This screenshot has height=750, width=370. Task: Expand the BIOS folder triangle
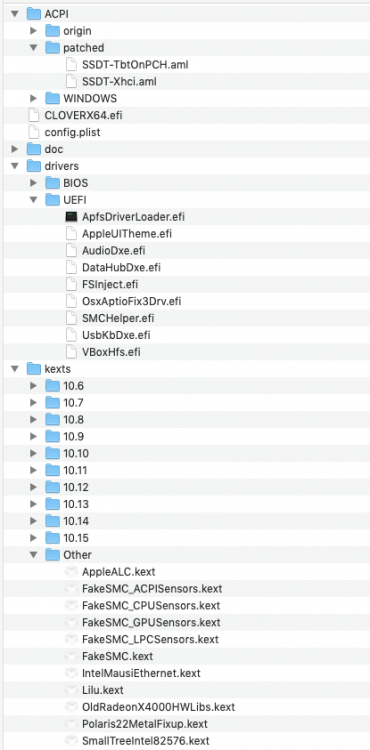click(x=33, y=183)
